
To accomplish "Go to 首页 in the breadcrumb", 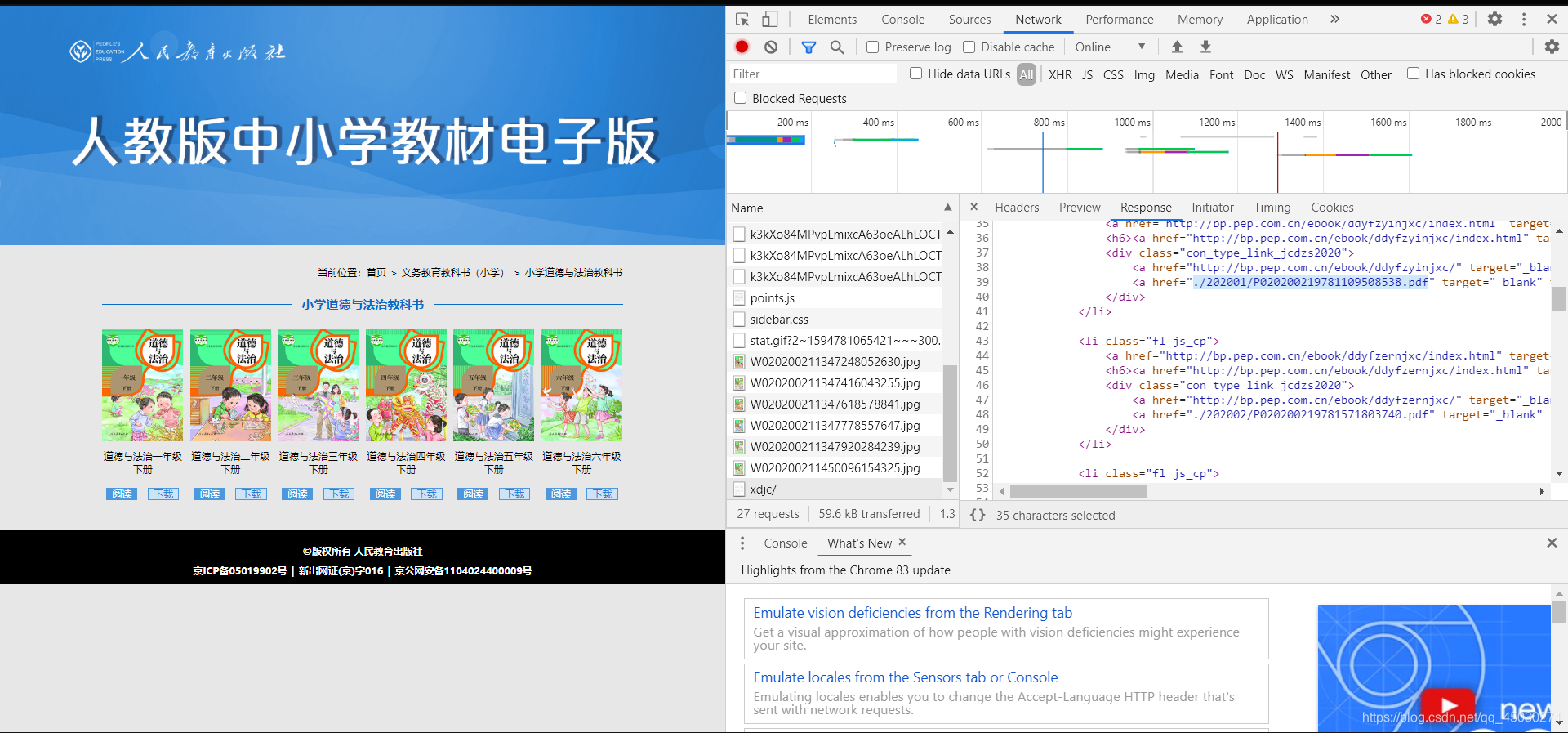I will 376,273.
